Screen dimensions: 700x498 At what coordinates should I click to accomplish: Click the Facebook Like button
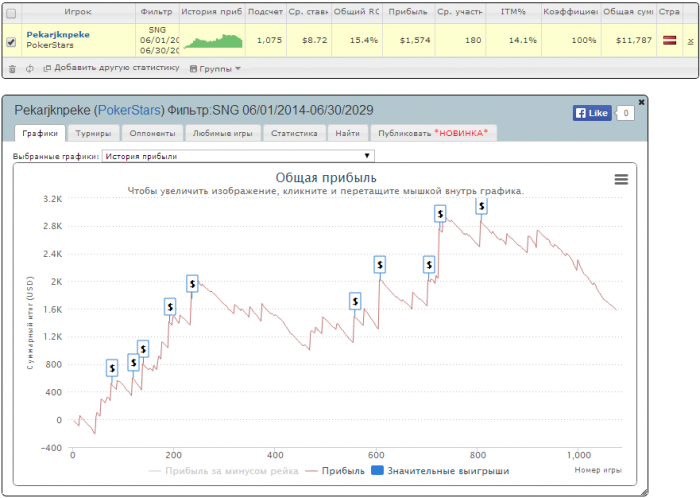coord(592,113)
